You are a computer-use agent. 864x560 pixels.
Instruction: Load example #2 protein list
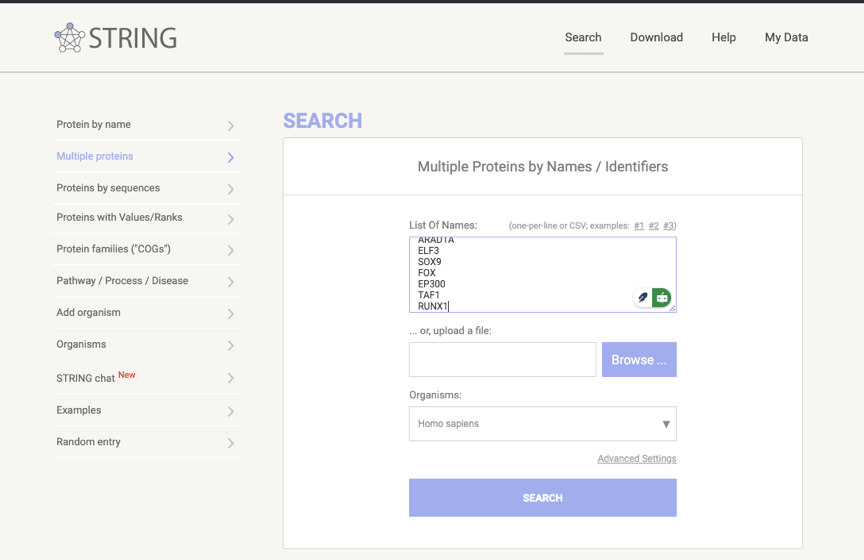pyautogui.click(x=654, y=225)
